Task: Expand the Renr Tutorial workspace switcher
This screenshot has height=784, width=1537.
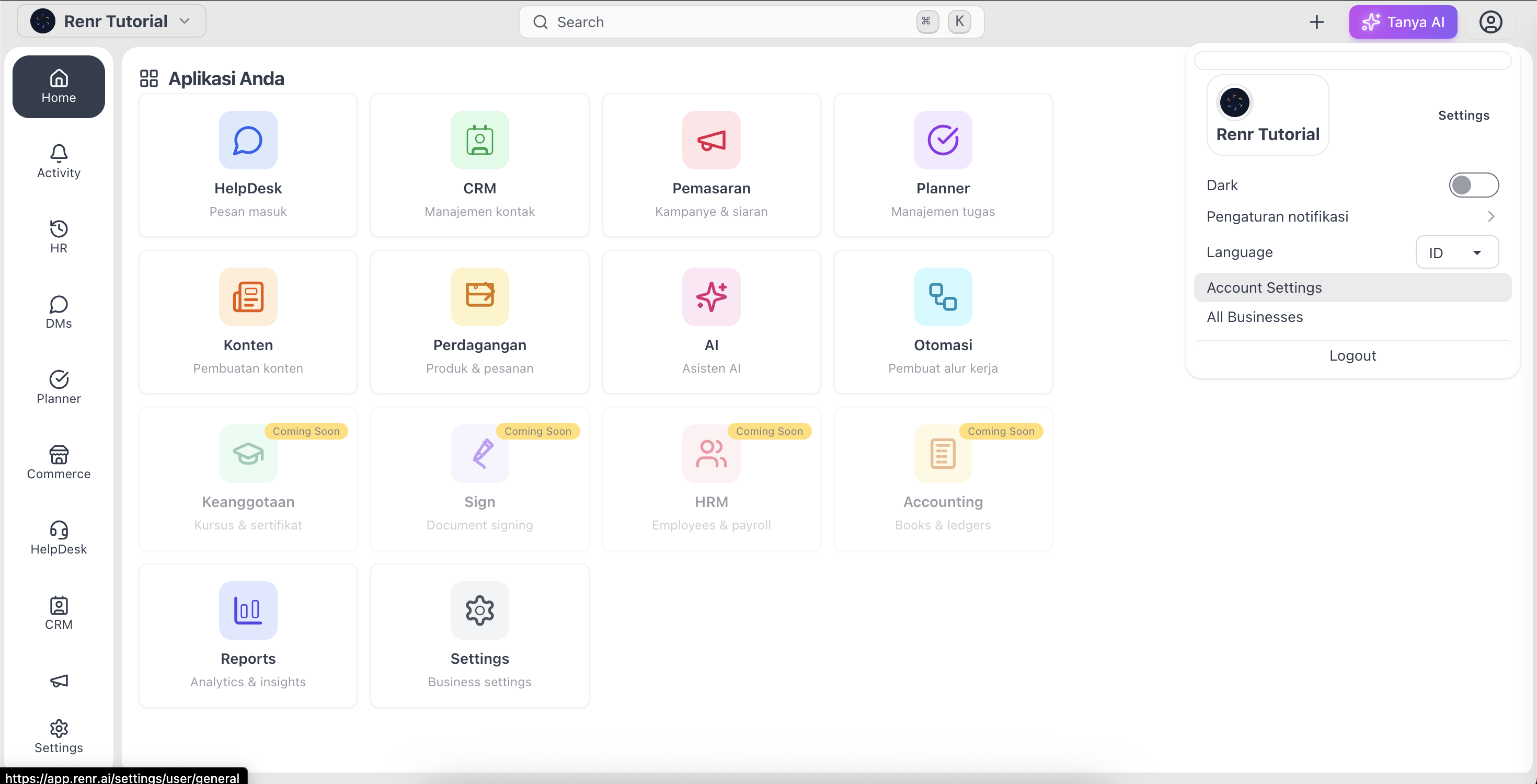Action: 111,21
